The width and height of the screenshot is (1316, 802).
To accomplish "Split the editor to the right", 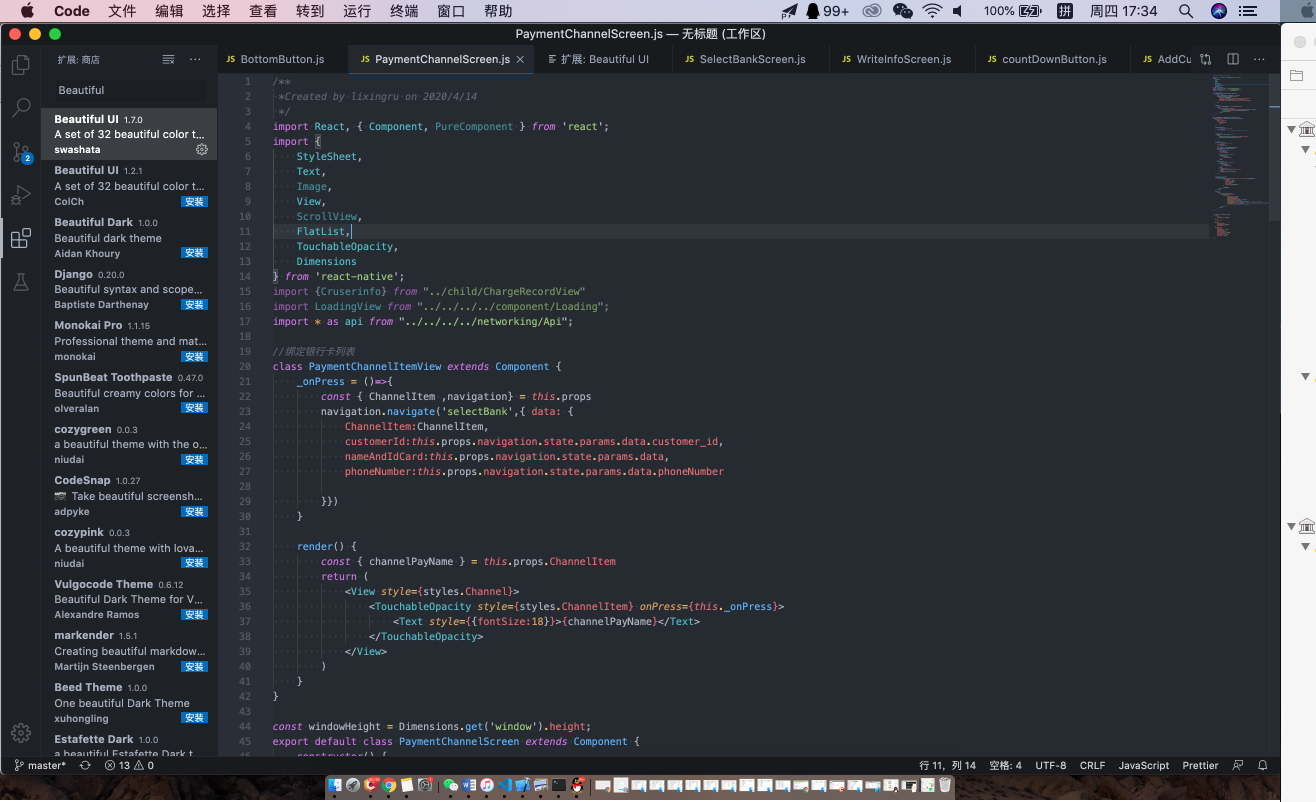I will (x=1233, y=59).
